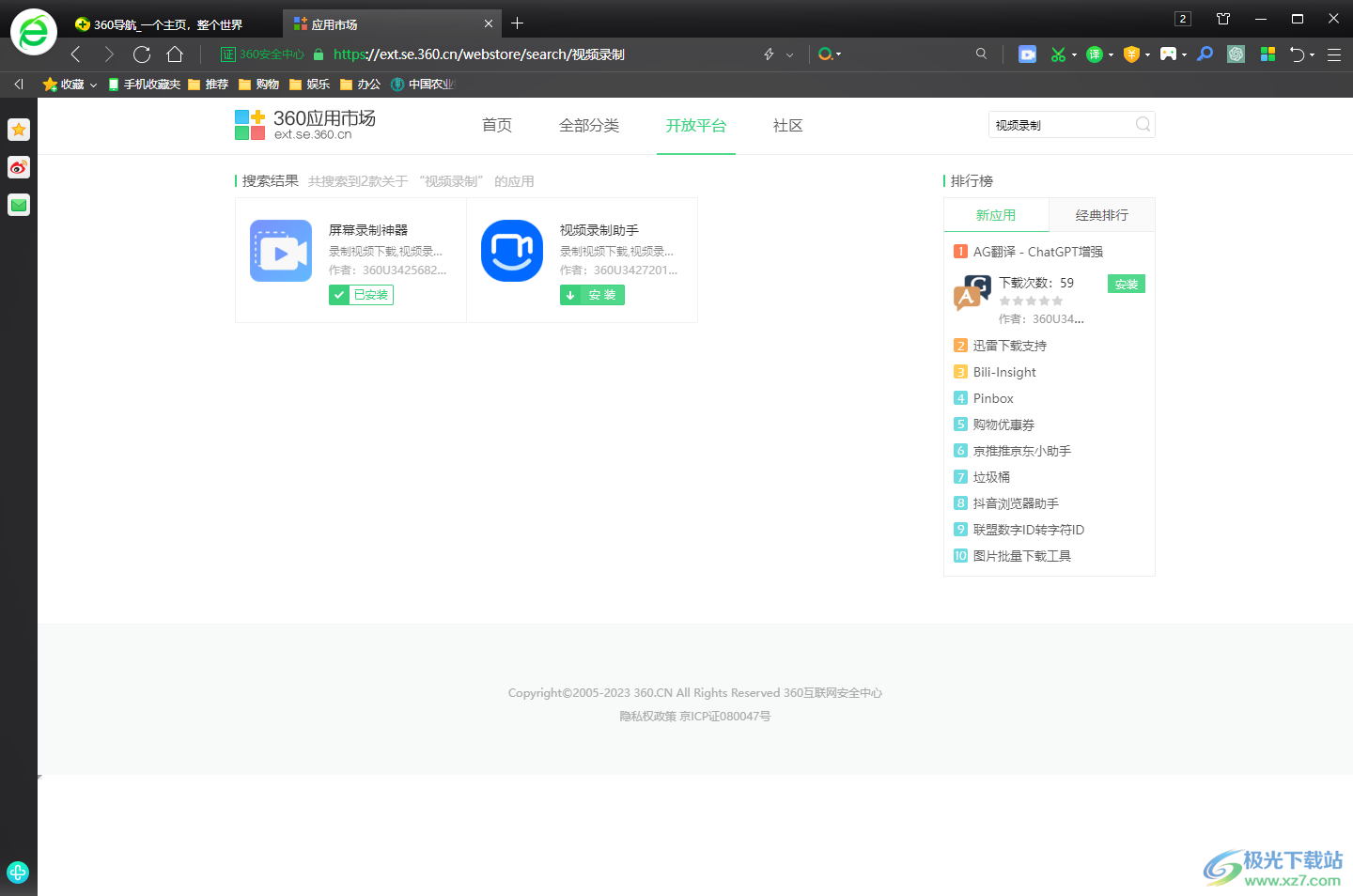Click the 收藏 favorites star button
This screenshot has width=1353, height=896.
(x=63, y=84)
